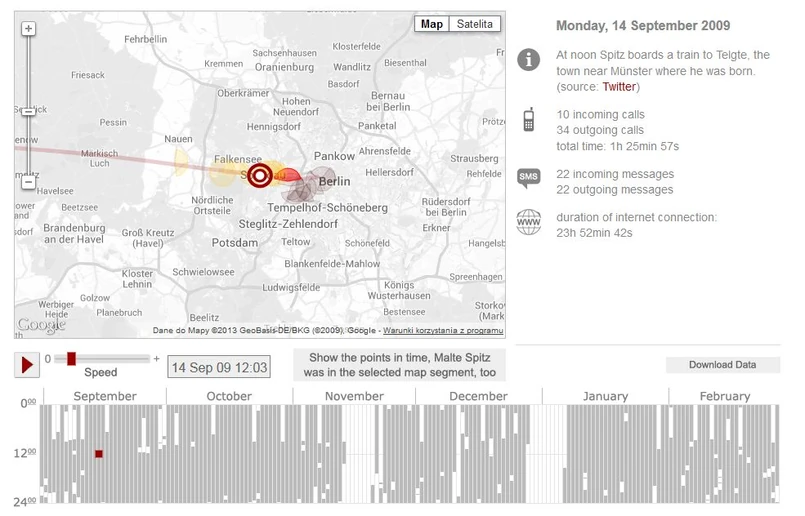Open the map terms of use link

(x=442, y=331)
